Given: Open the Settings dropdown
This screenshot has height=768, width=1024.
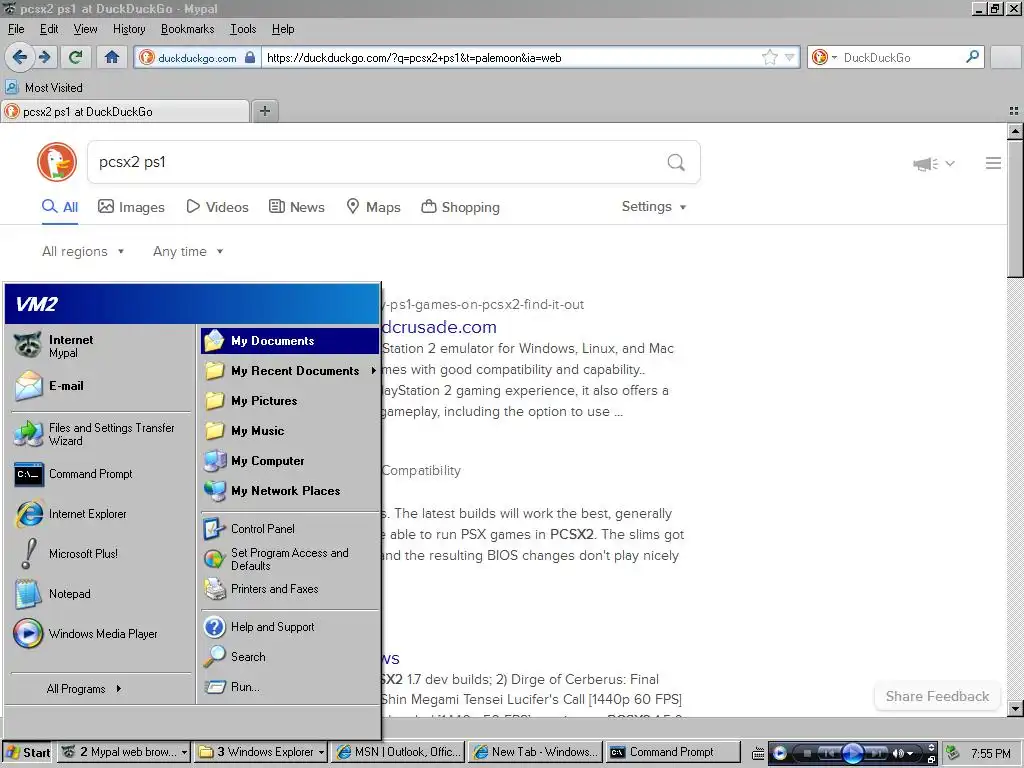Looking at the screenshot, I should [x=654, y=206].
